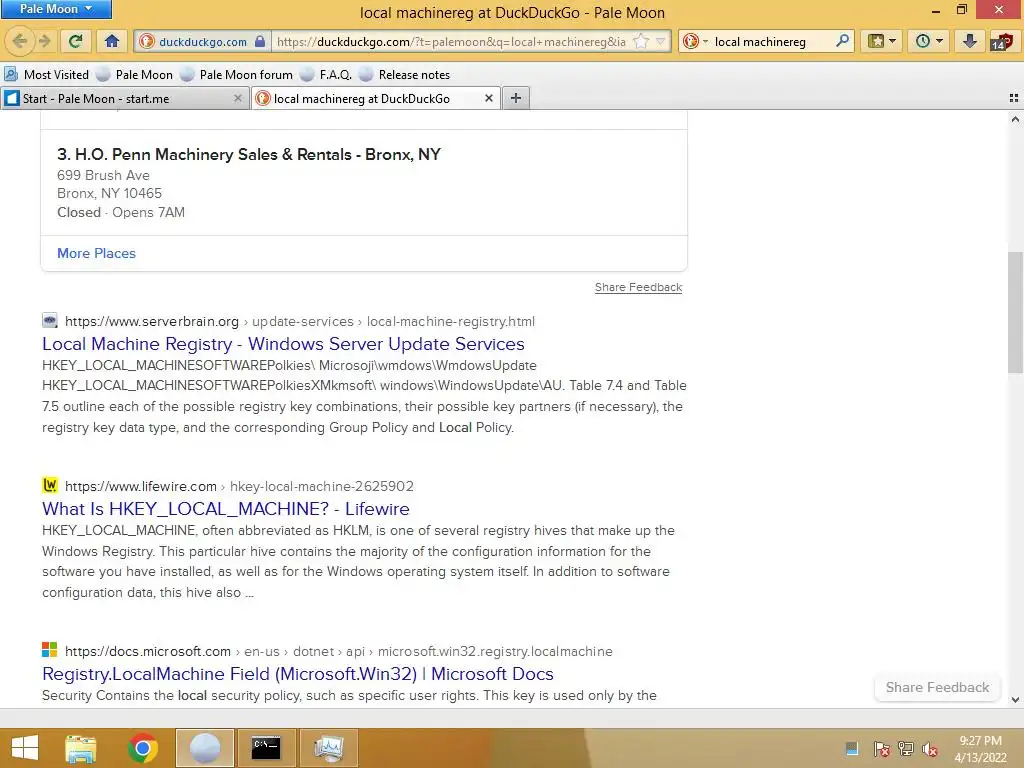This screenshot has height=768, width=1024.
Task: Click the tray icon left of flag
Action: pos(852,749)
